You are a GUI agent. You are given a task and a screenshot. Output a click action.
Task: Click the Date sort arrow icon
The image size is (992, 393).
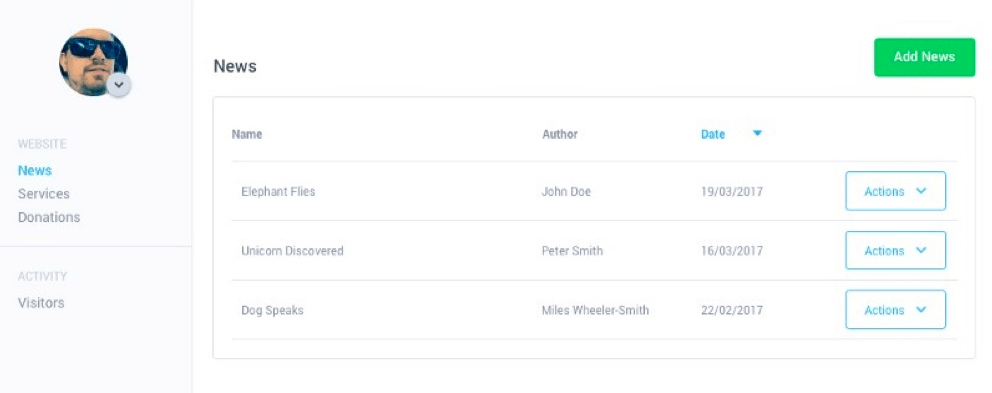(757, 134)
